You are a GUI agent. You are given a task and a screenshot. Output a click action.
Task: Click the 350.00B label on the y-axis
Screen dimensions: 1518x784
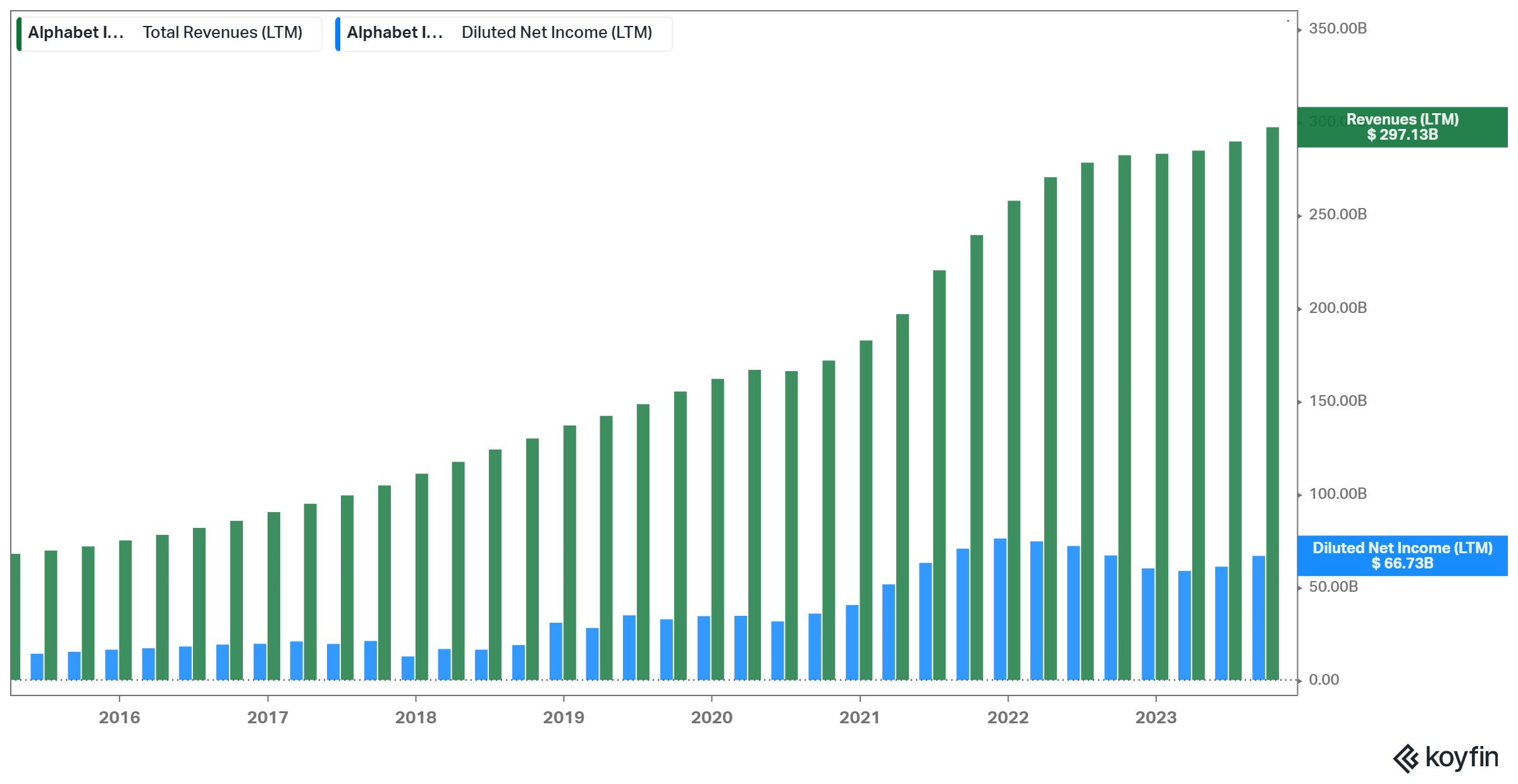click(1337, 28)
